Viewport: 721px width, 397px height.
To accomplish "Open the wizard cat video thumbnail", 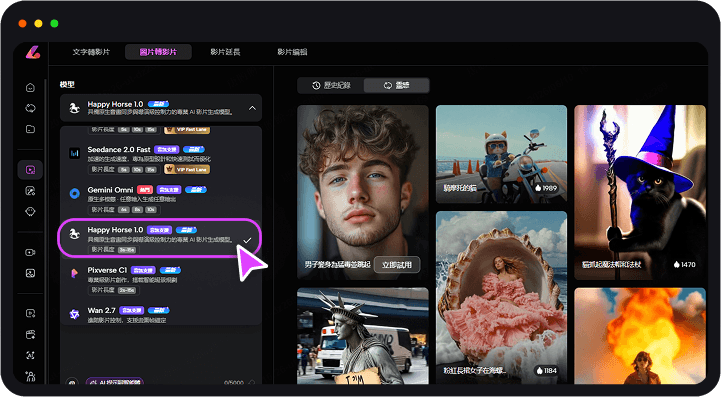I will tap(640, 192).
